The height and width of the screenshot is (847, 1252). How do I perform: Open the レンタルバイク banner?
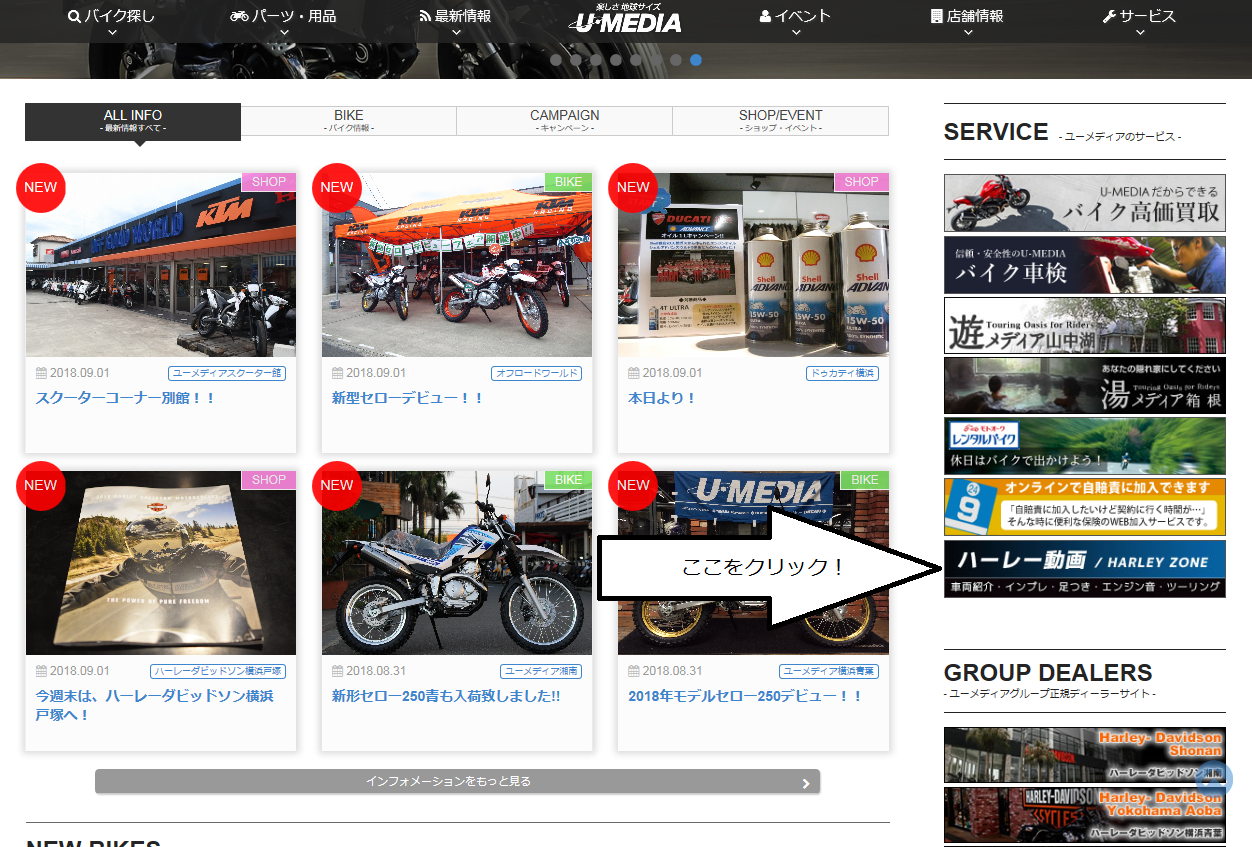[x=1084, y=446]
